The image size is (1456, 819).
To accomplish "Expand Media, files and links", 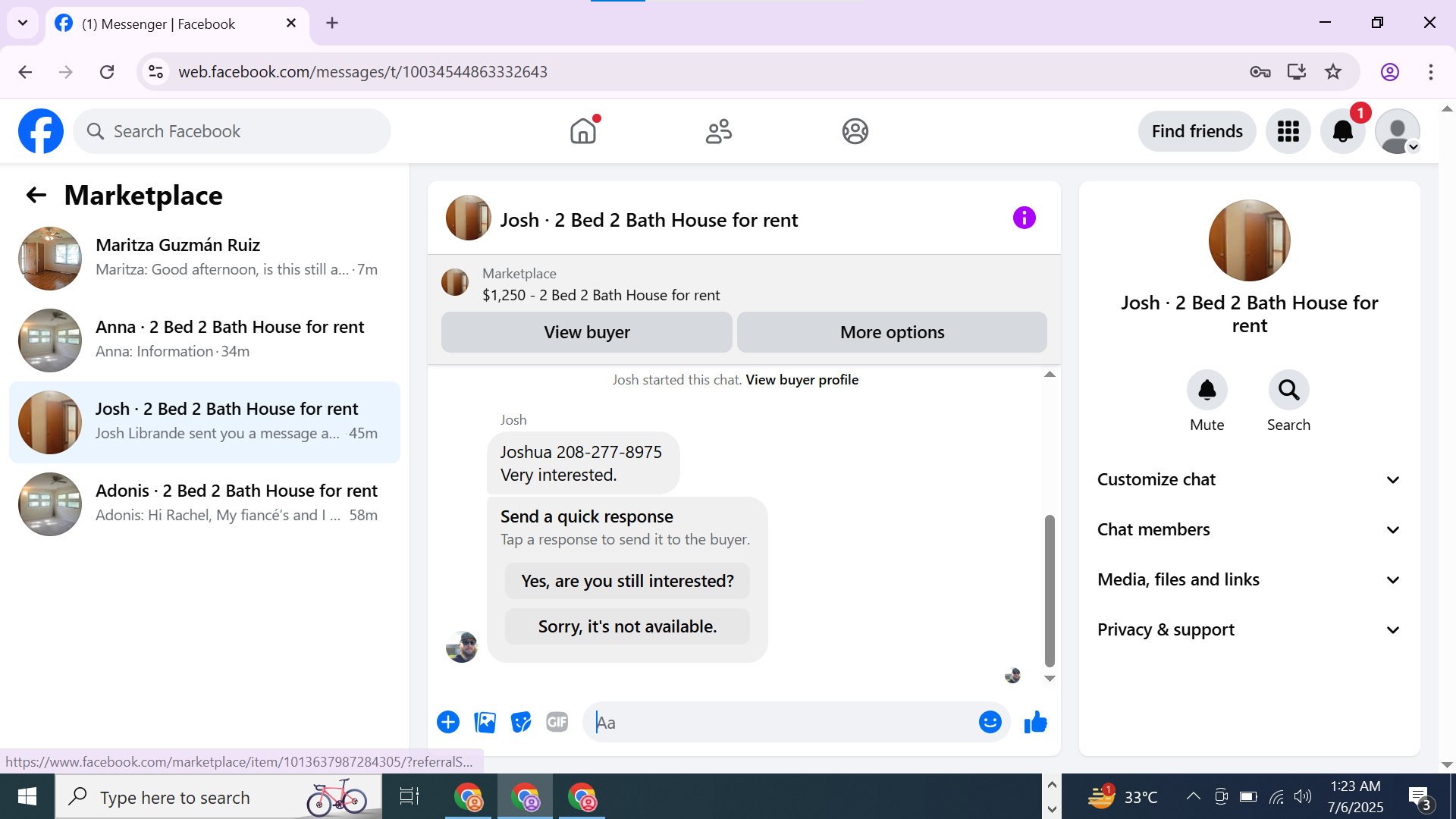I will click(1249, 579).
